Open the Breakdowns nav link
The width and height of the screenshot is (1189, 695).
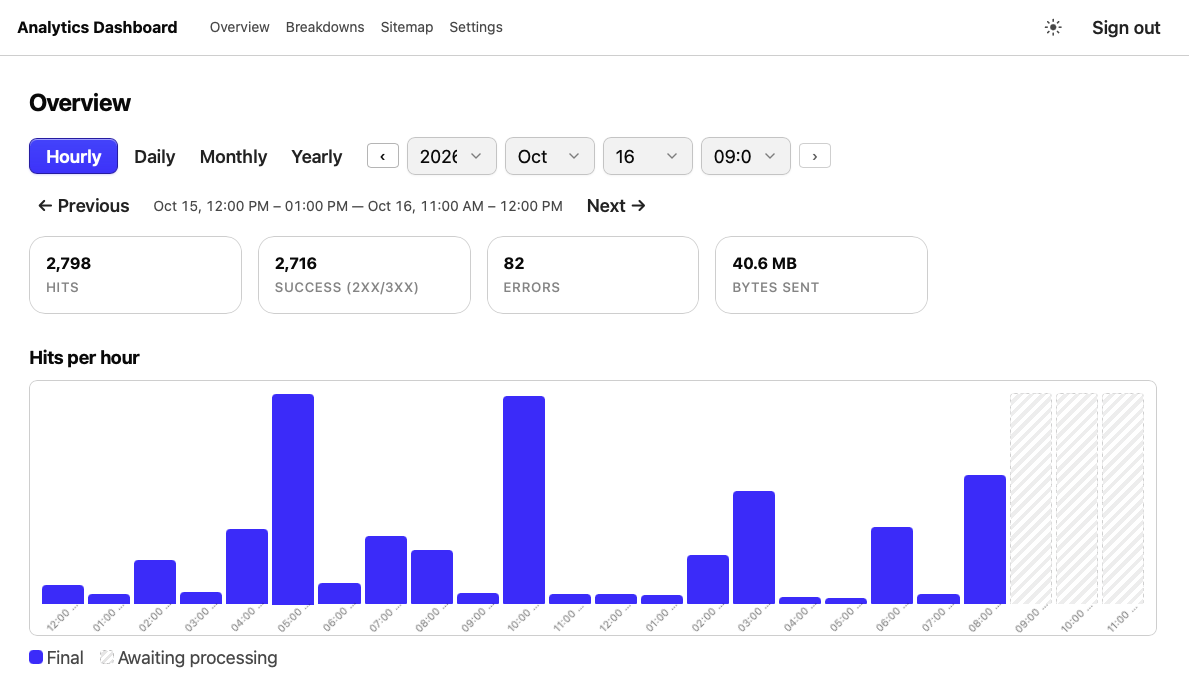[325, 27]
